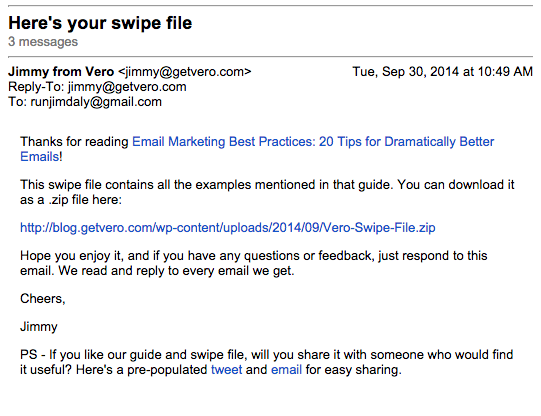
Task: Click the 'This swipe file contains' paragraph
Action: [267, 192]
